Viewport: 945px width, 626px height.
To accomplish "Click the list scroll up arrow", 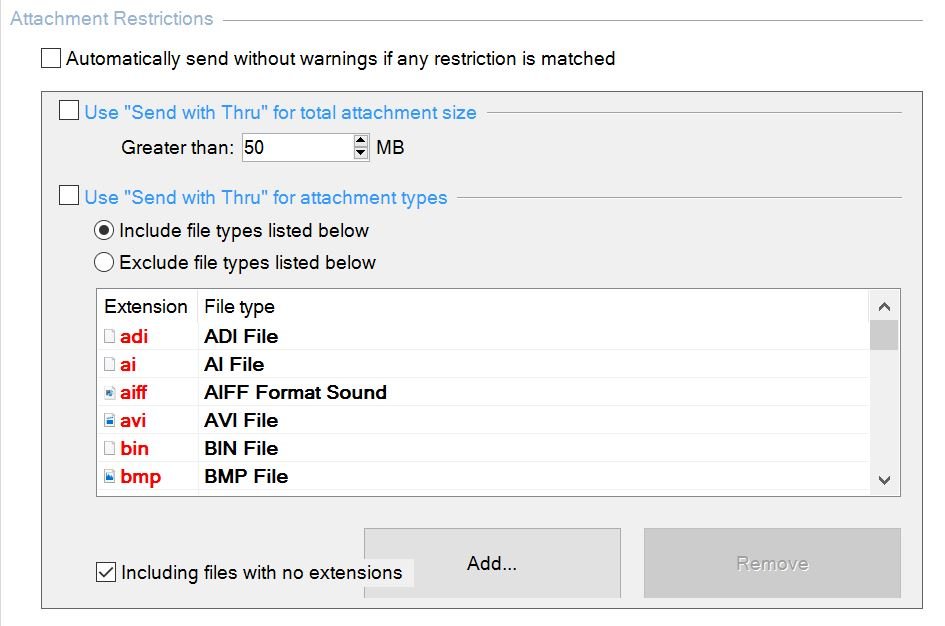I will [x=884, y=307].
